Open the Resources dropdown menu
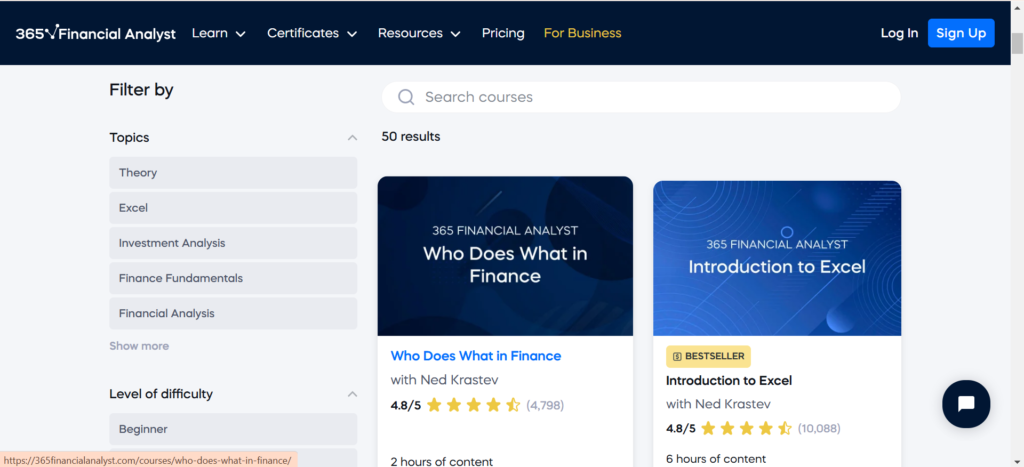 pyautogui.click(x=419, y=33)
